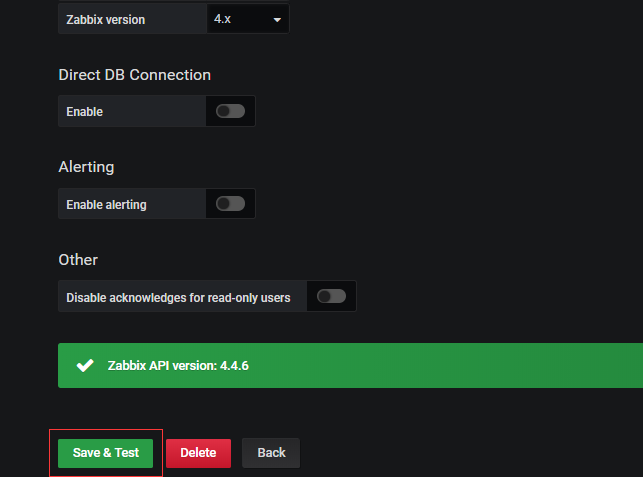Viewport: 643px width, 477px height.
Task: Click the Enable label under Direct DB Connection
Action: (x=84, y=112)
